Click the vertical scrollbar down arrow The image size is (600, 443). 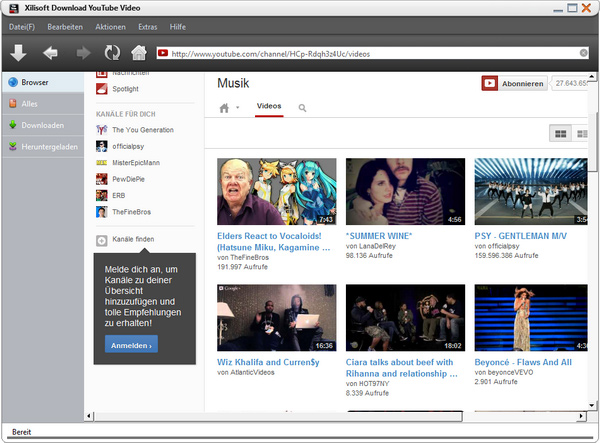click(x=592, y=406)
